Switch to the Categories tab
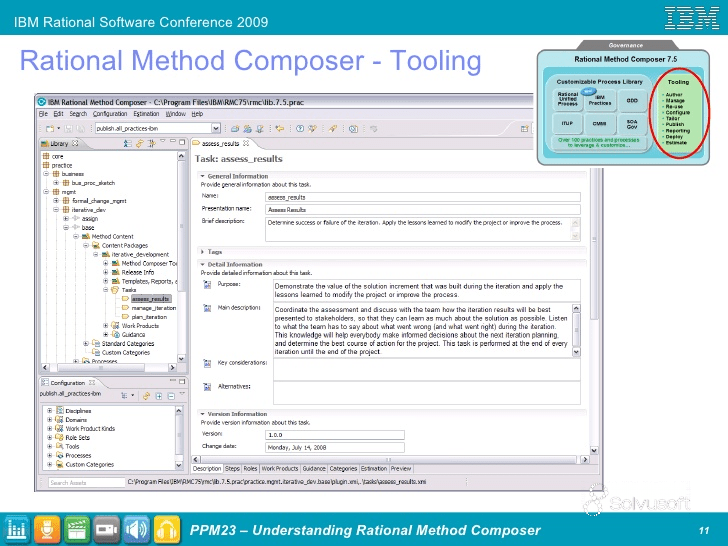The image size is (728, 546). [x=343, y=469]
